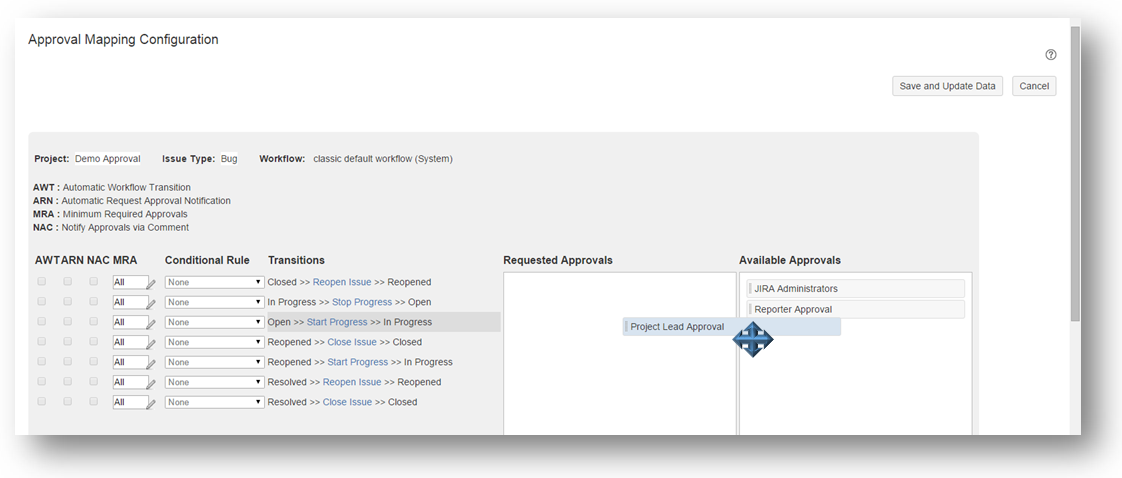This screenshot has height=478, width=1122.
Task: Enable AWT checkbox for Closed-Reopen Issue transition
Action: [42, 282]
